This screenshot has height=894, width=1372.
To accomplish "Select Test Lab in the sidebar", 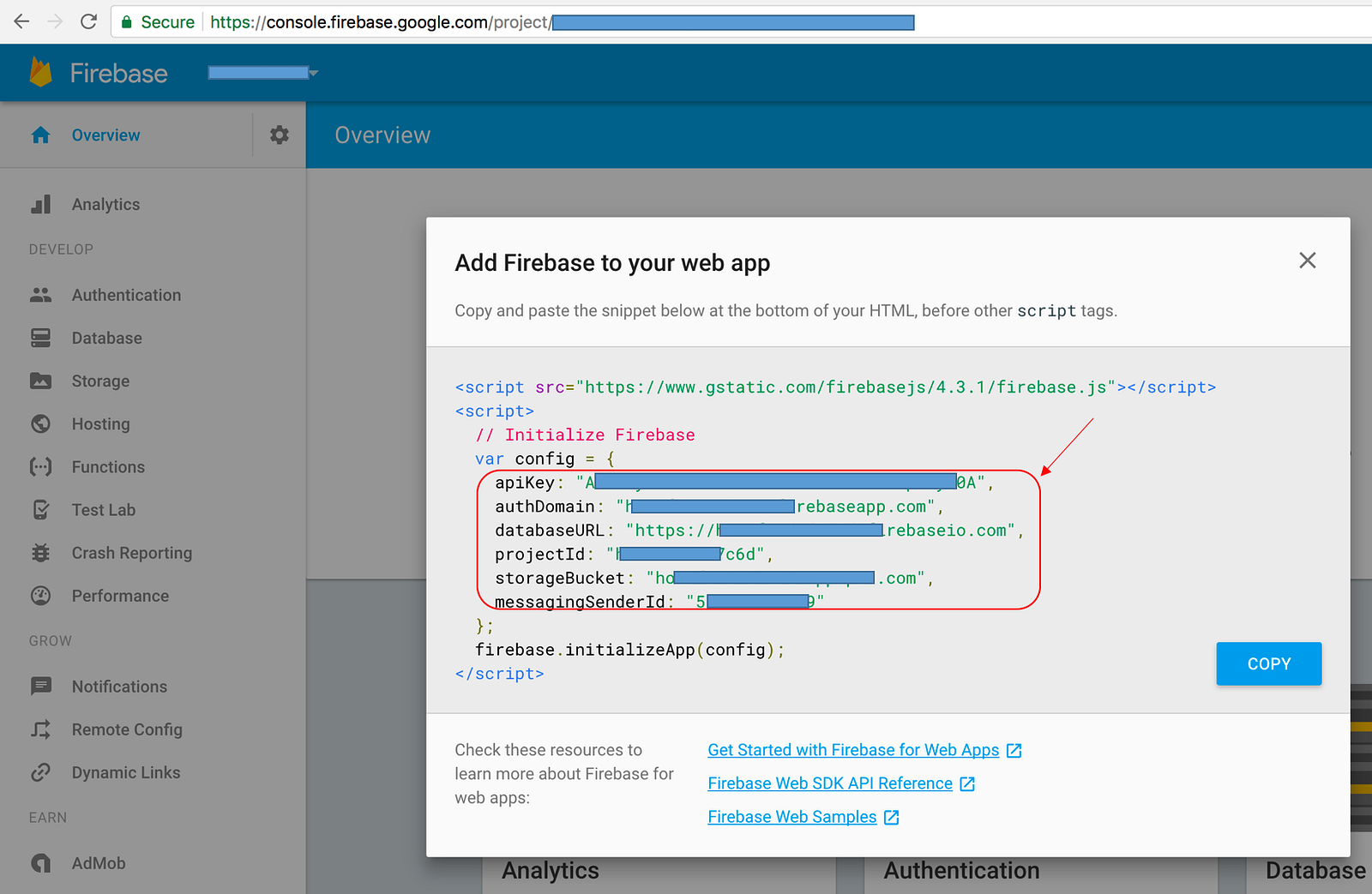I will (104, 510).
